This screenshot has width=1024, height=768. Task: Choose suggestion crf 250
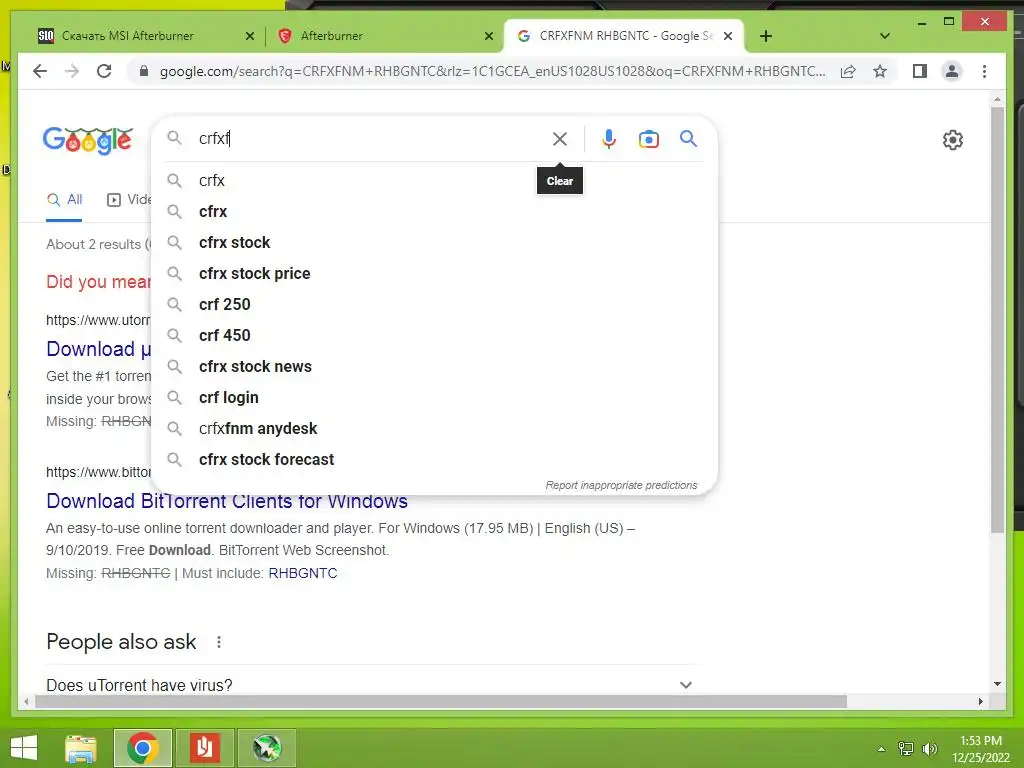point(434,304)
